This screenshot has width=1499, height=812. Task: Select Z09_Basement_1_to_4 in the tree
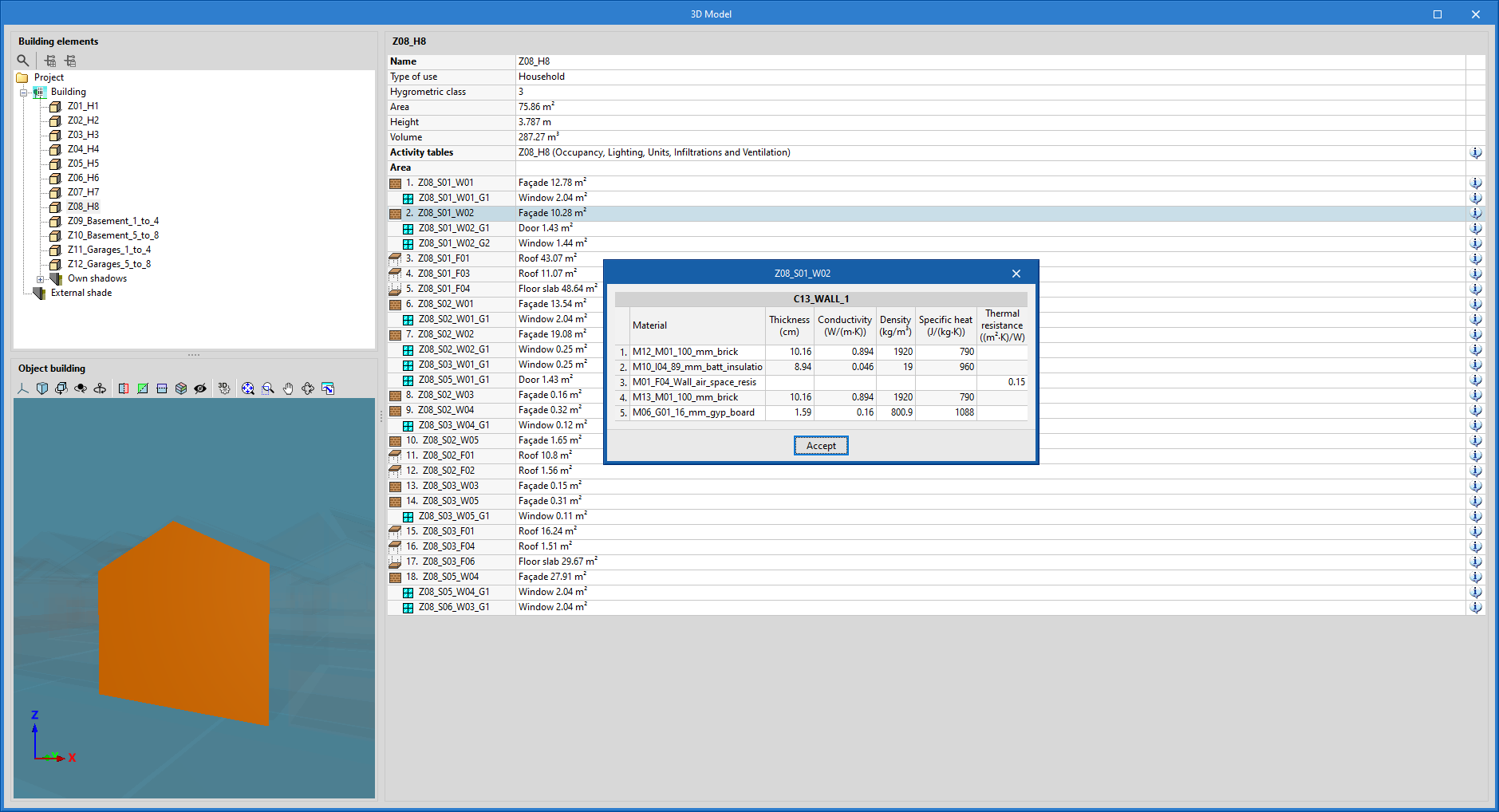(112, 221)
